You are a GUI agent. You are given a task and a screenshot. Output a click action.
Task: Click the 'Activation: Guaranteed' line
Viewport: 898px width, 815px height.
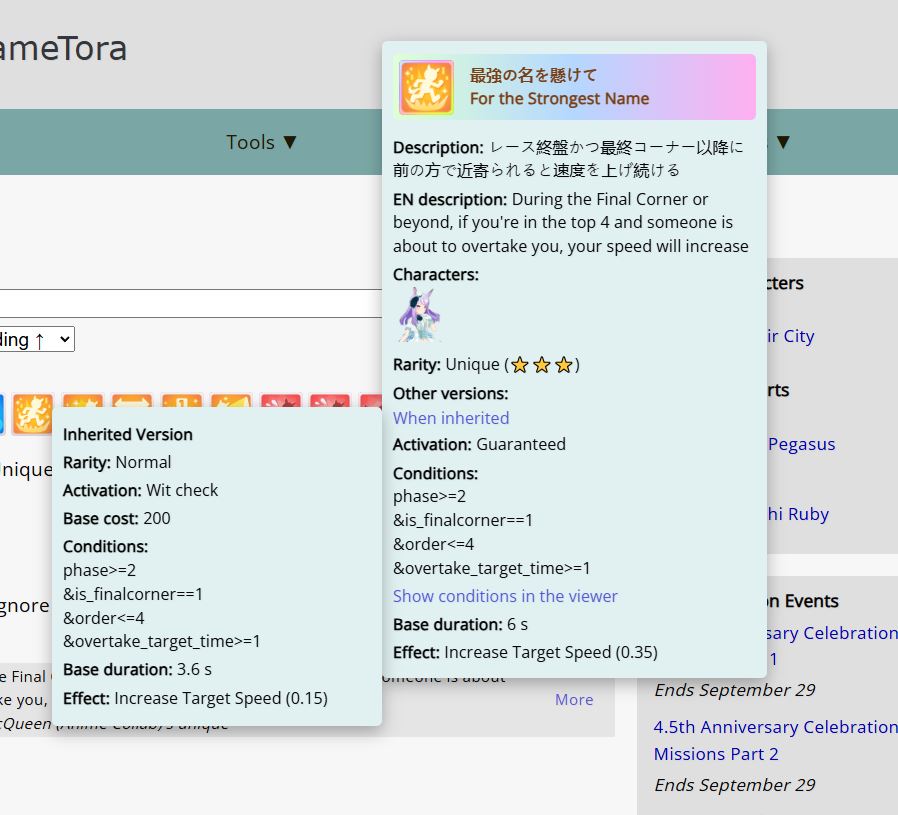(x=479, y=444)
